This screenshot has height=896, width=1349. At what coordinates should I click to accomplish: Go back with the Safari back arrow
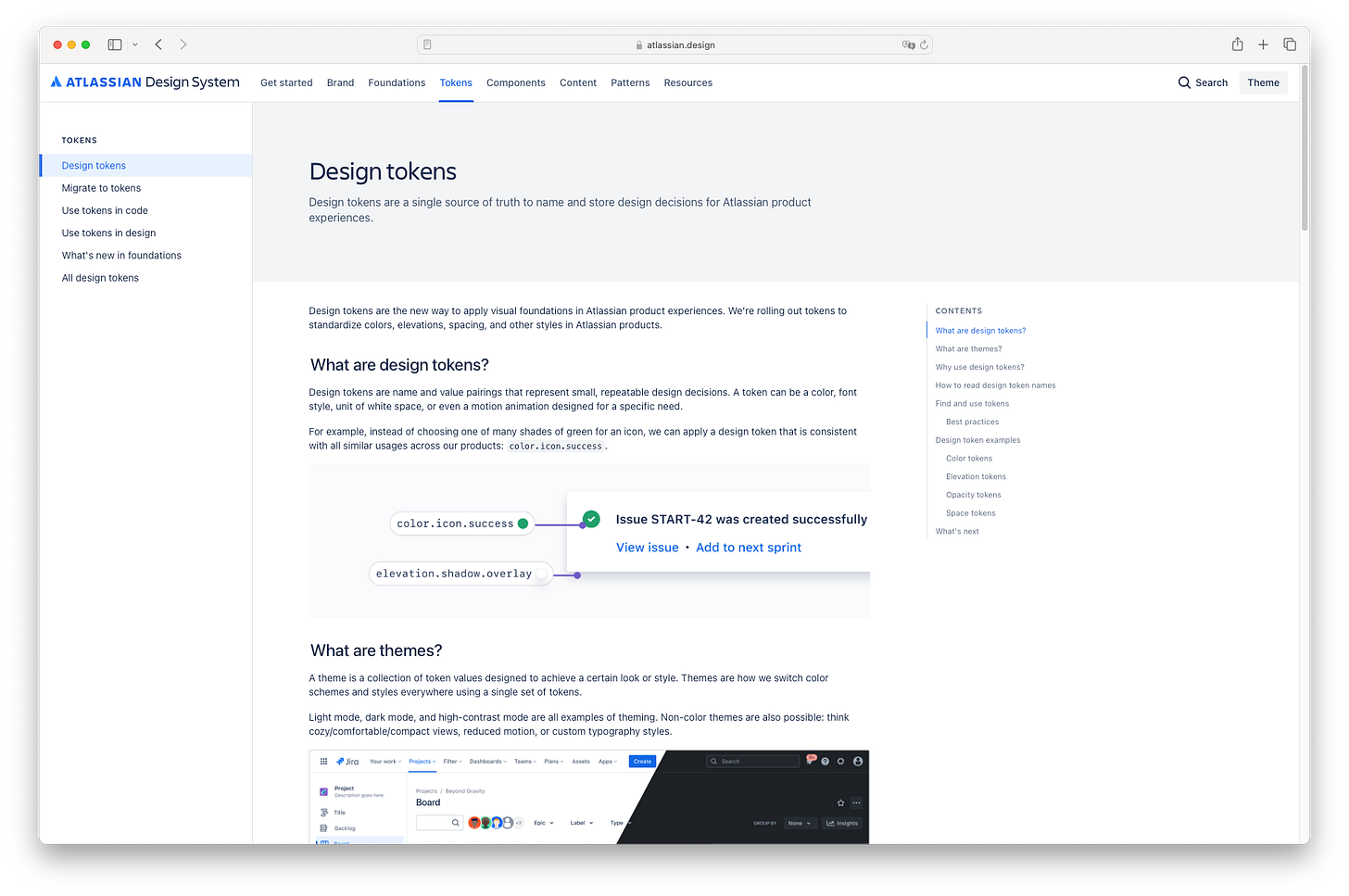click(158, 44)
